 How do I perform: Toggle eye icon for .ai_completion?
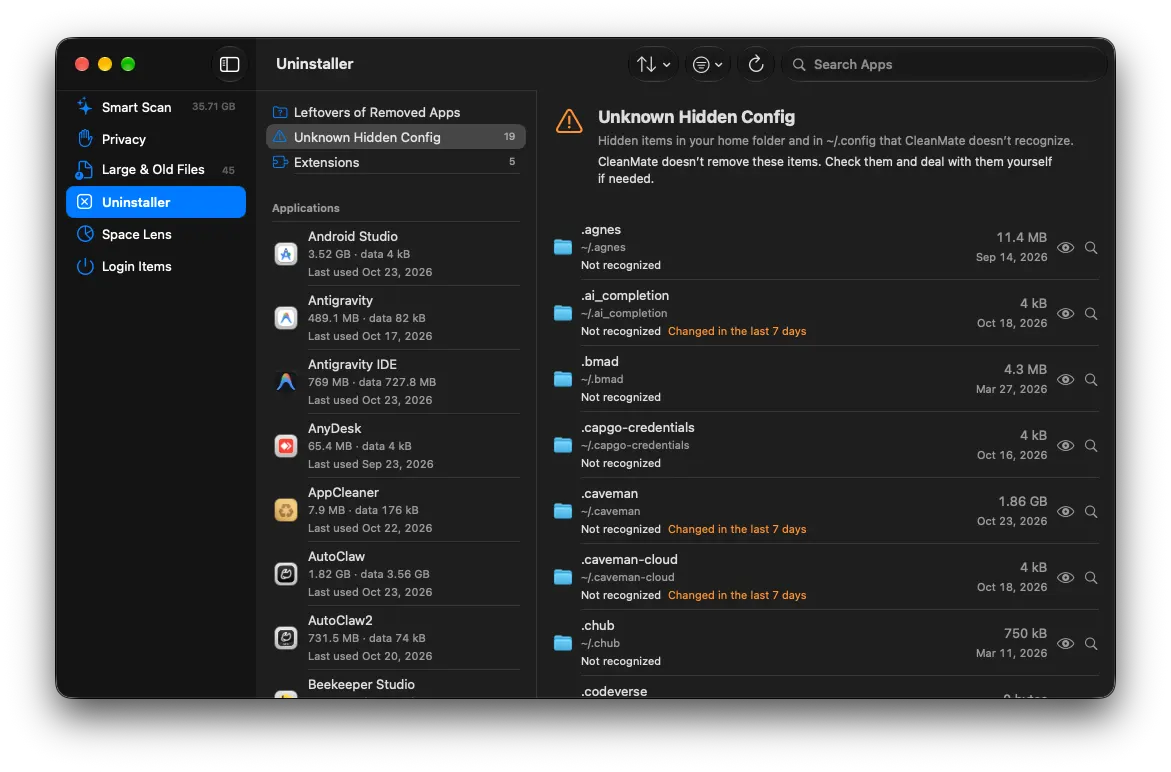click(x=1066, y=314)
